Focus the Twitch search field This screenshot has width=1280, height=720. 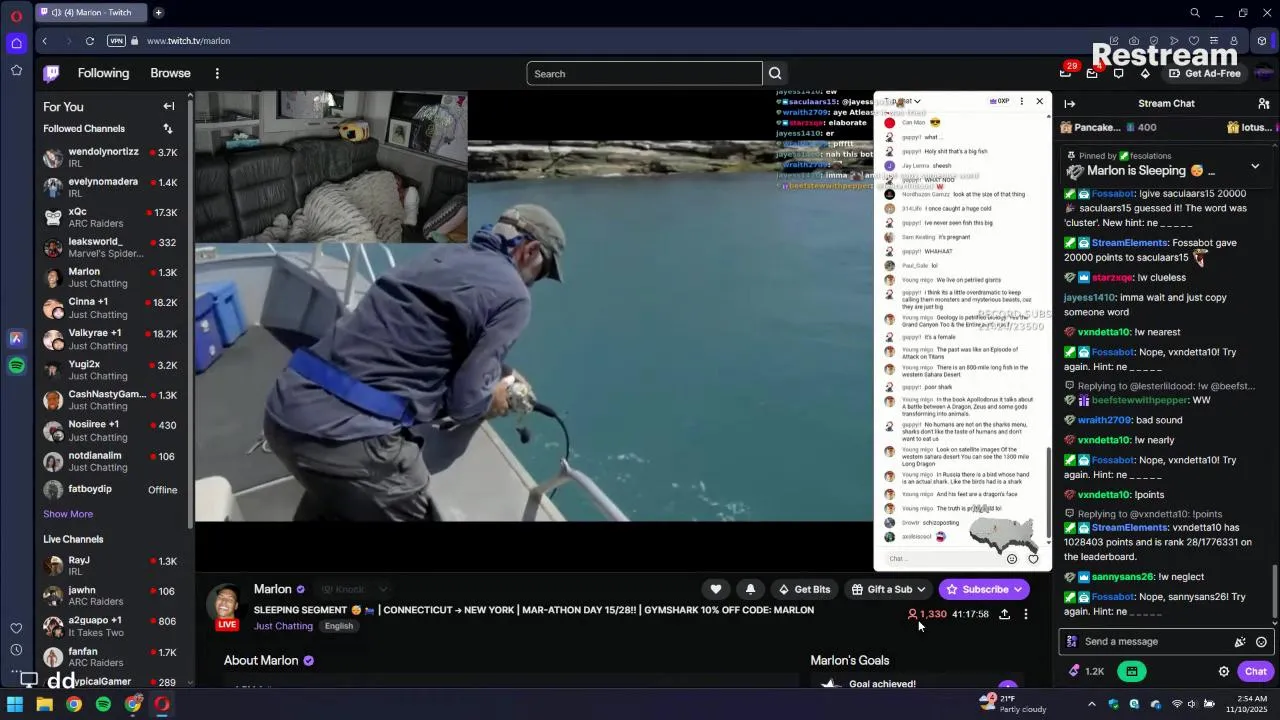tap(645, 73)
